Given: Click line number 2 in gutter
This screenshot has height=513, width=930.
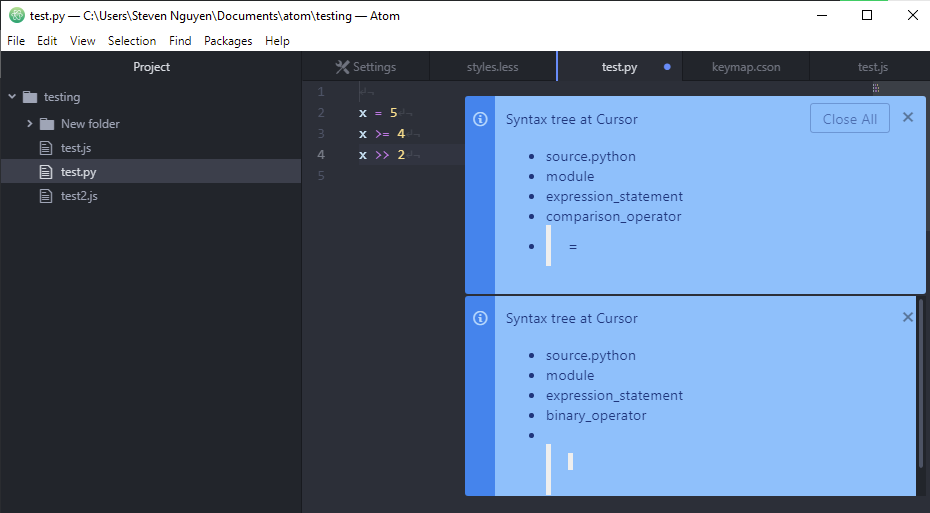Looking at the screenshot, I should coord(321,113).
